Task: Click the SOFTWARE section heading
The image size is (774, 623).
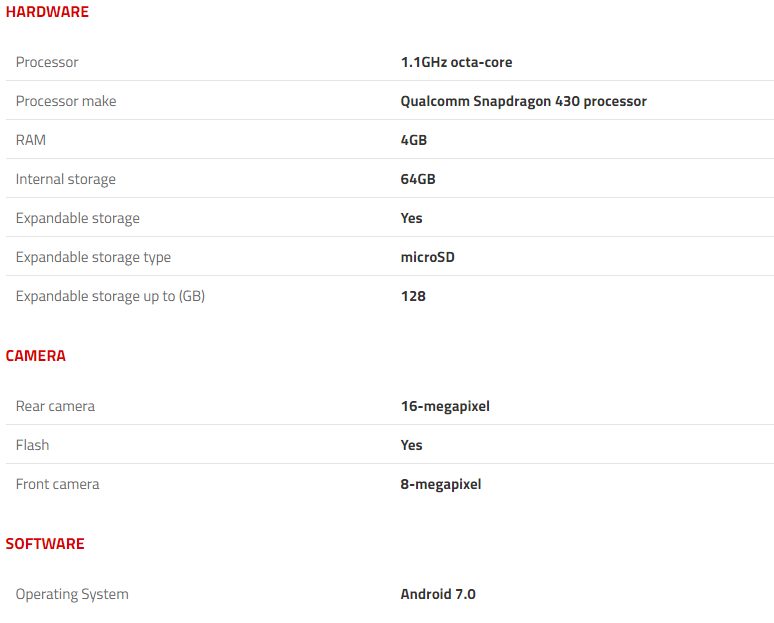Action: (x=45, y=544)
